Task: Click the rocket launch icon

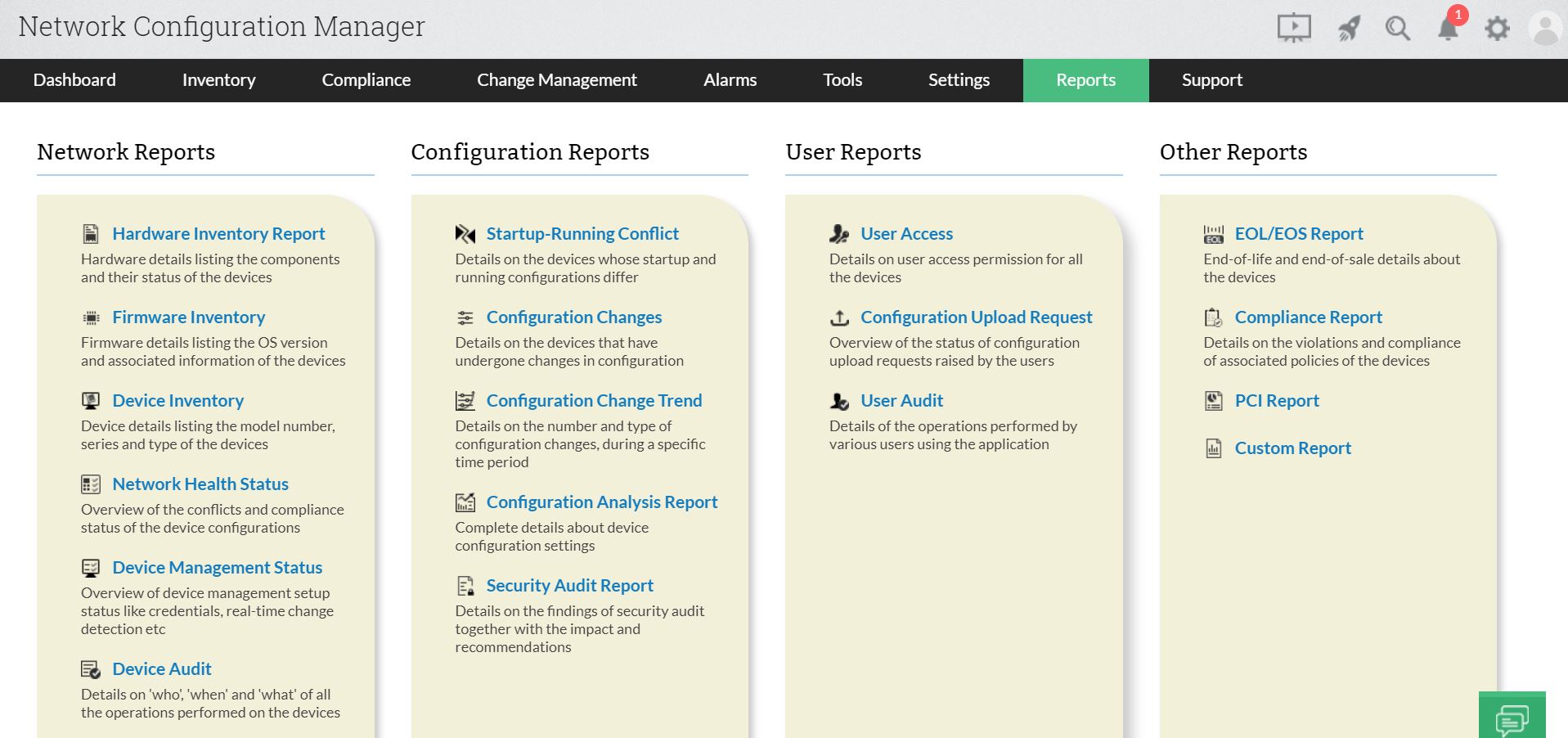Action: click(x=1348, y=28)
